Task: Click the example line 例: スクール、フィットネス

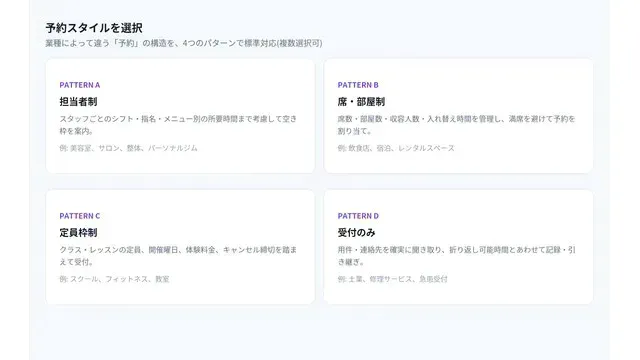Action: [x=114, y=279]
